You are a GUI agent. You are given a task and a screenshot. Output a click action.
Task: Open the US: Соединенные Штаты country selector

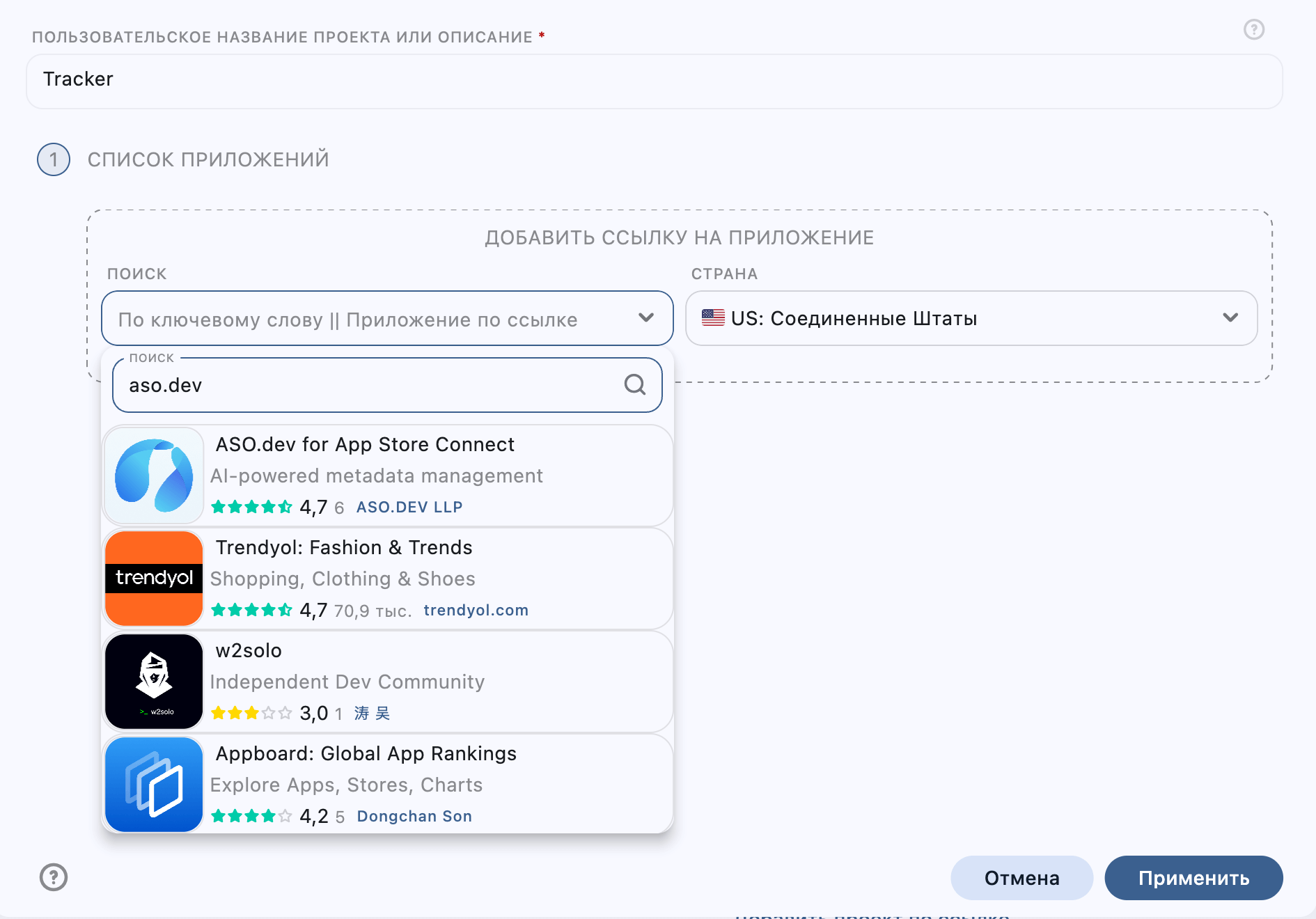coord(971,318)
